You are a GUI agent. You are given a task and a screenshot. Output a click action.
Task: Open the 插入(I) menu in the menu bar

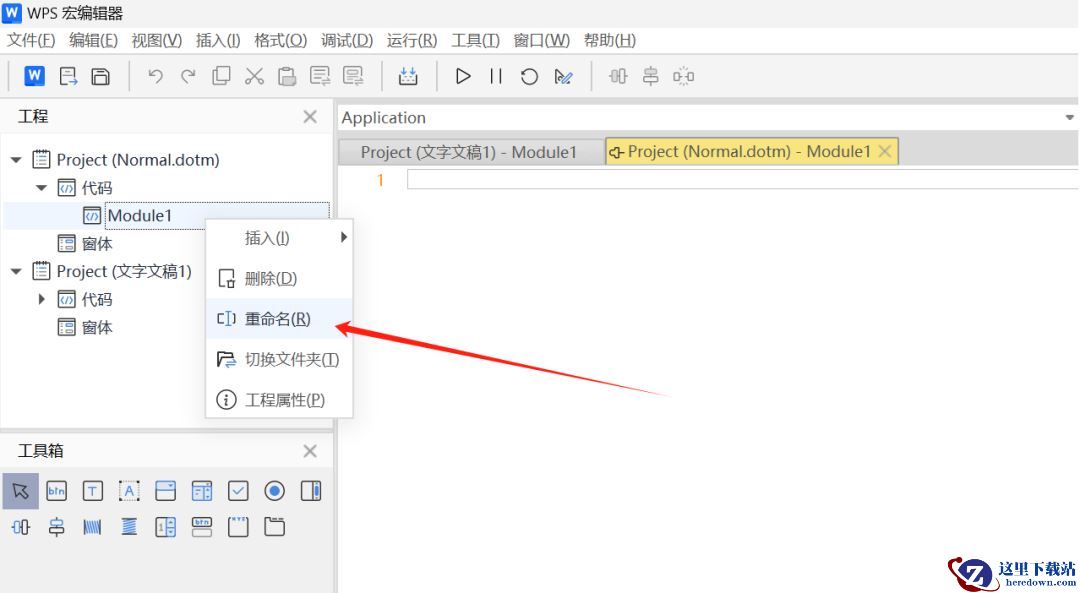click(218, 41)
